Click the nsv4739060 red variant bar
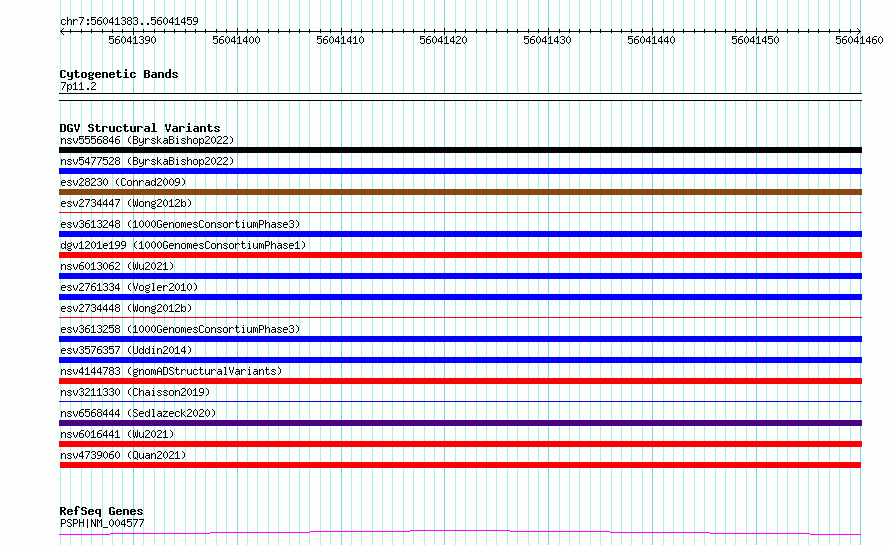890x545 pixels. pyautogui.click(x=460, y=465)
